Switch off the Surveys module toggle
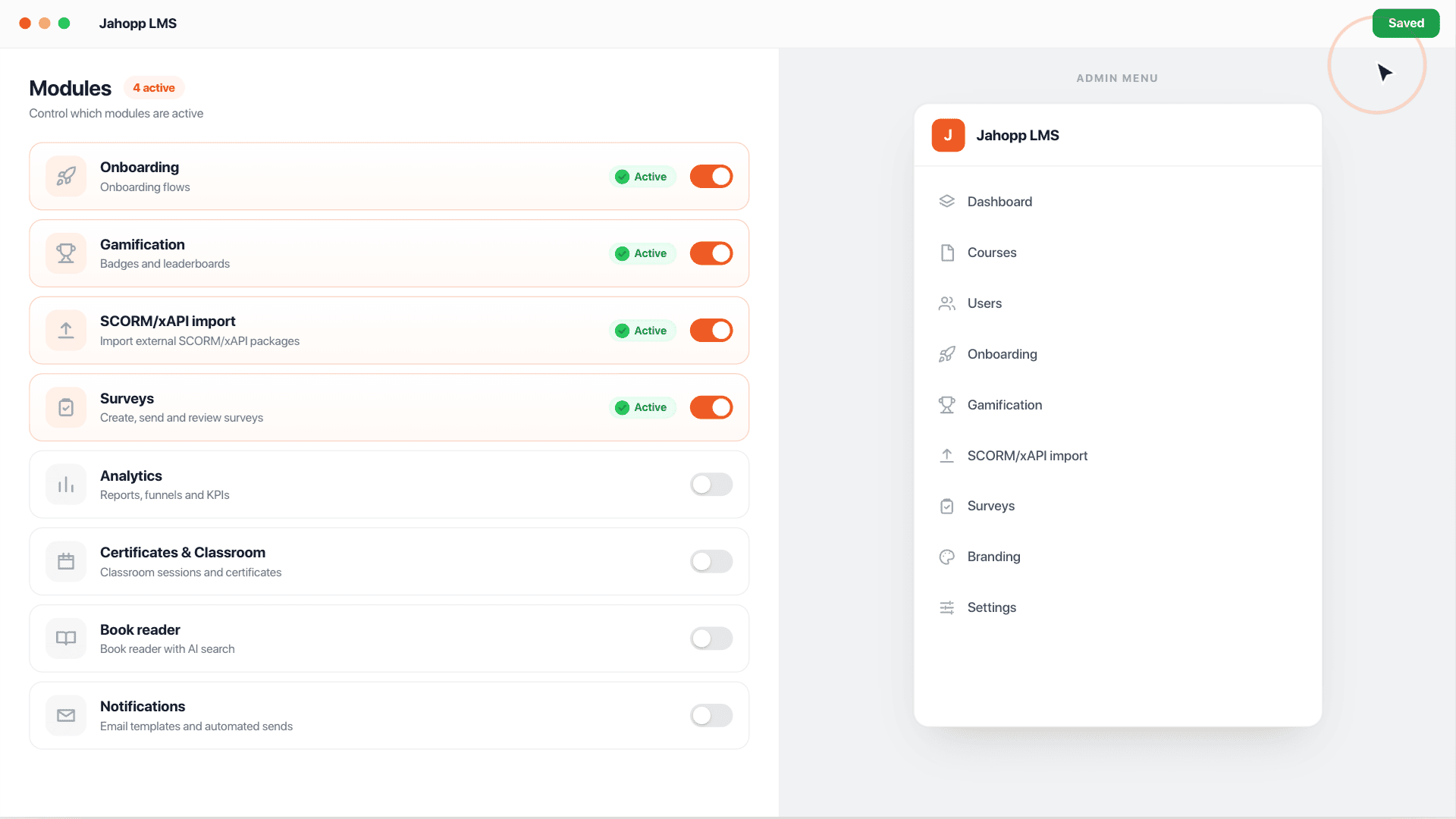 pyautogui.click(x=711, y=407)
